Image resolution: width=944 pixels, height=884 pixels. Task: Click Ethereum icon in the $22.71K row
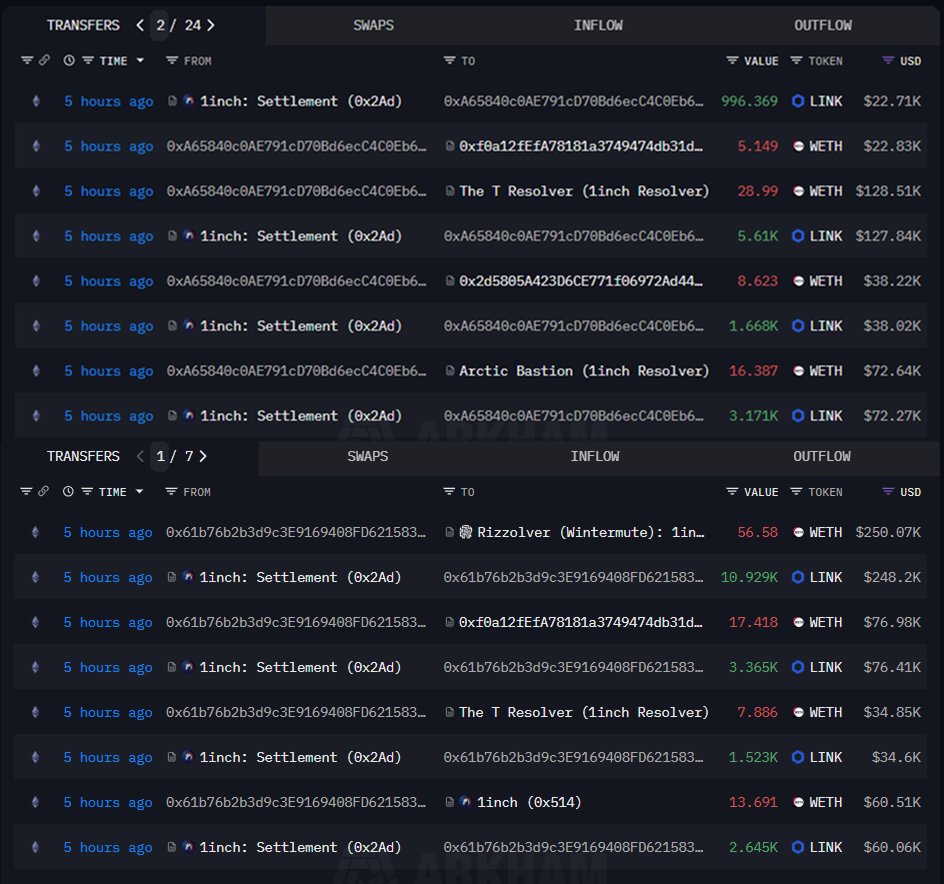(36, 101)
